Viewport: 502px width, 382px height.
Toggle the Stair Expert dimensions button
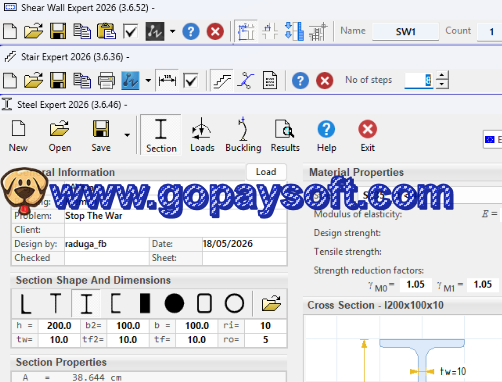(167, 80)
